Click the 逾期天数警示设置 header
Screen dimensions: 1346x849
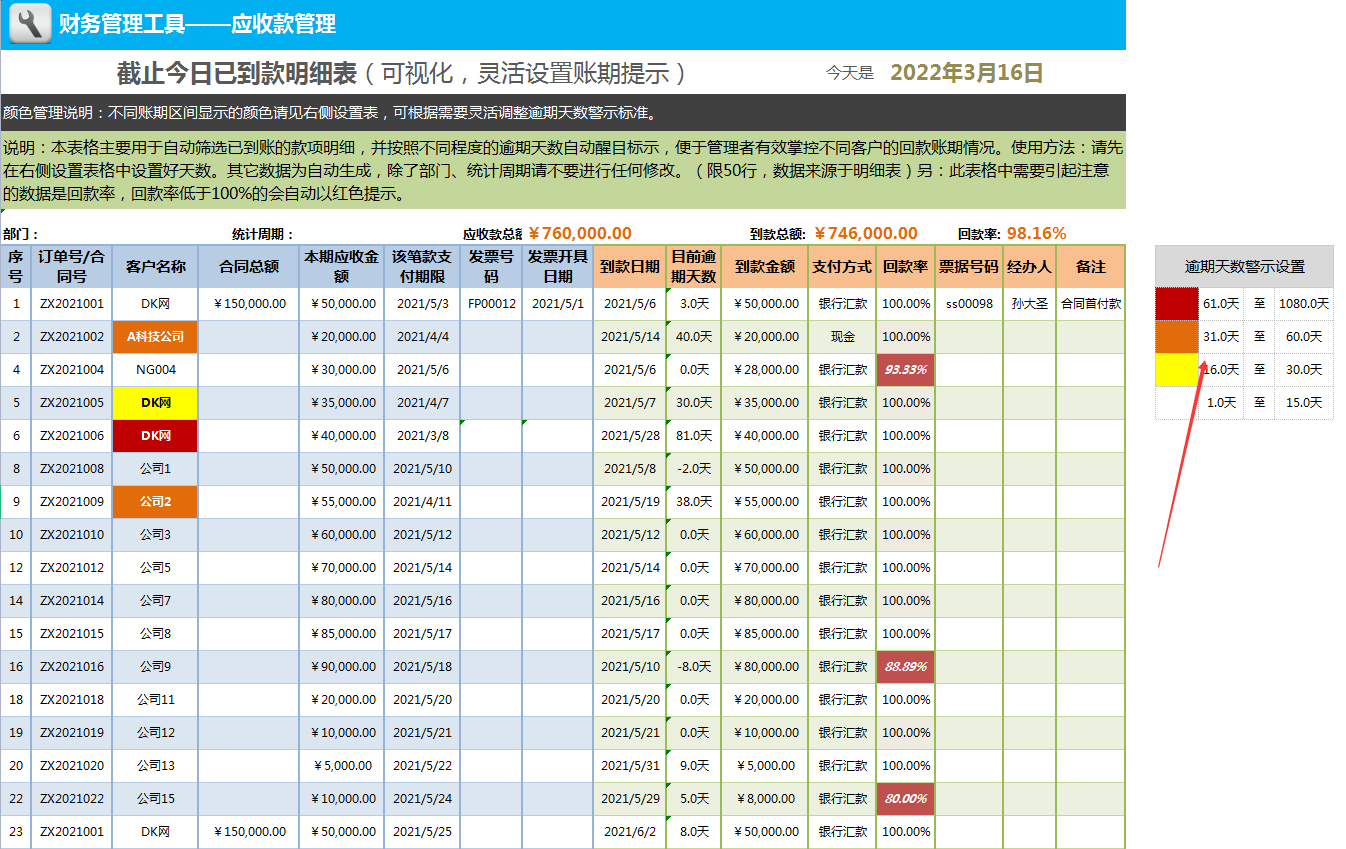click(x=1244, y=267)
